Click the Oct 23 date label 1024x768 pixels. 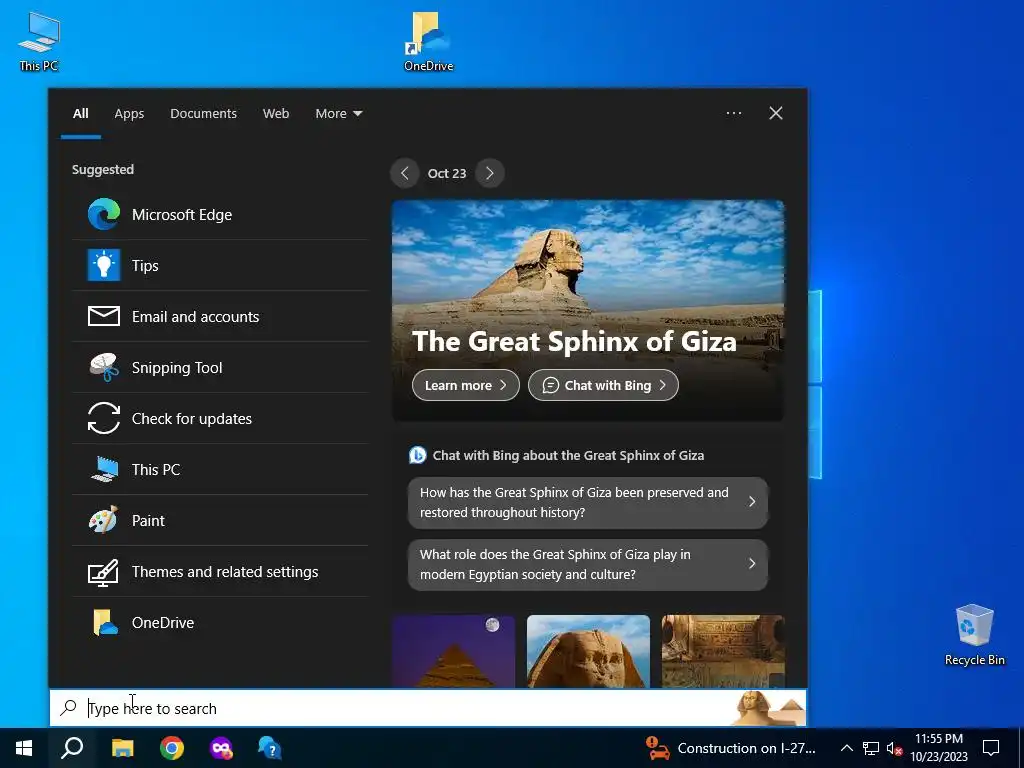click(x=447, y=173)
